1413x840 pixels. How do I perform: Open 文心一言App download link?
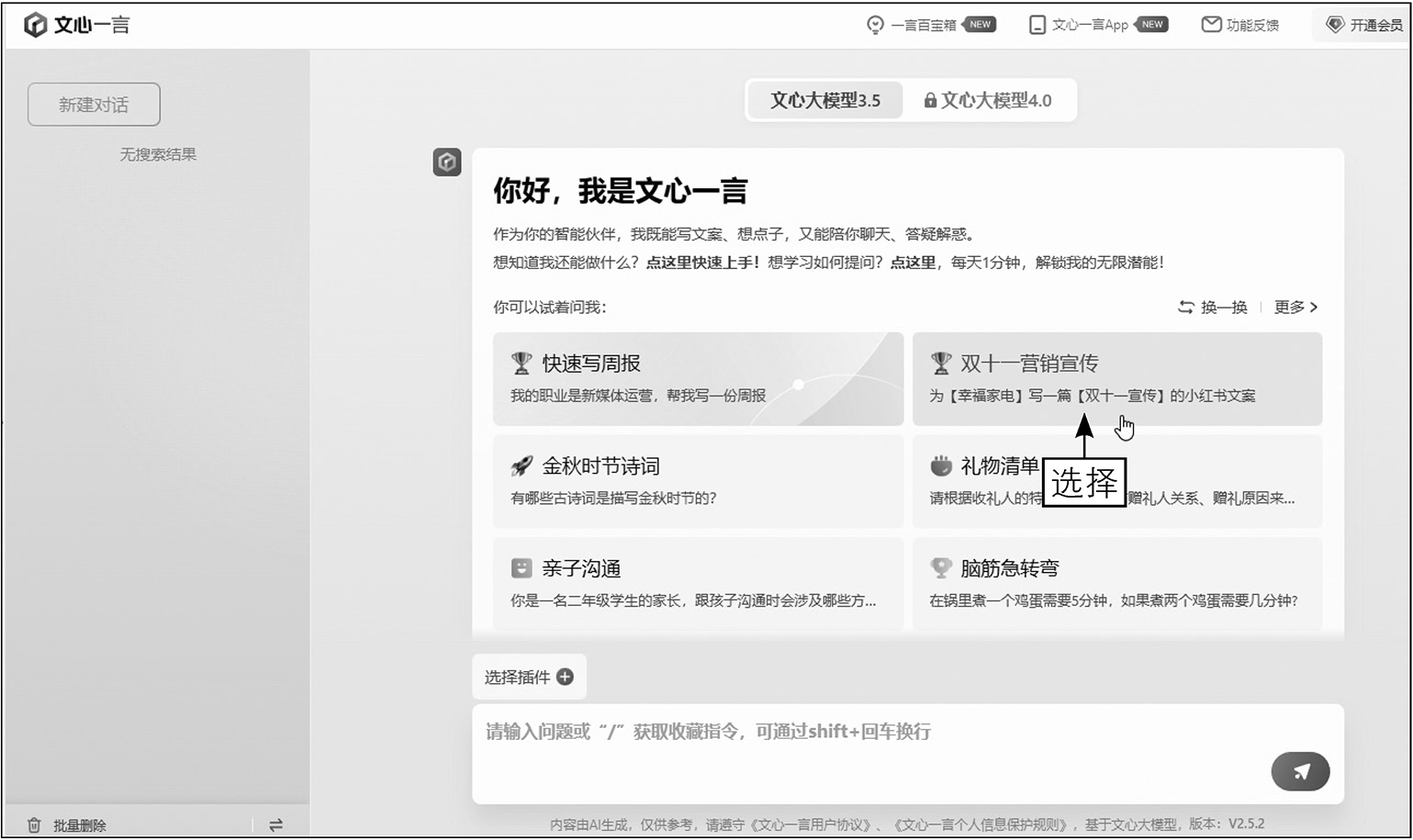(1098, 25)
